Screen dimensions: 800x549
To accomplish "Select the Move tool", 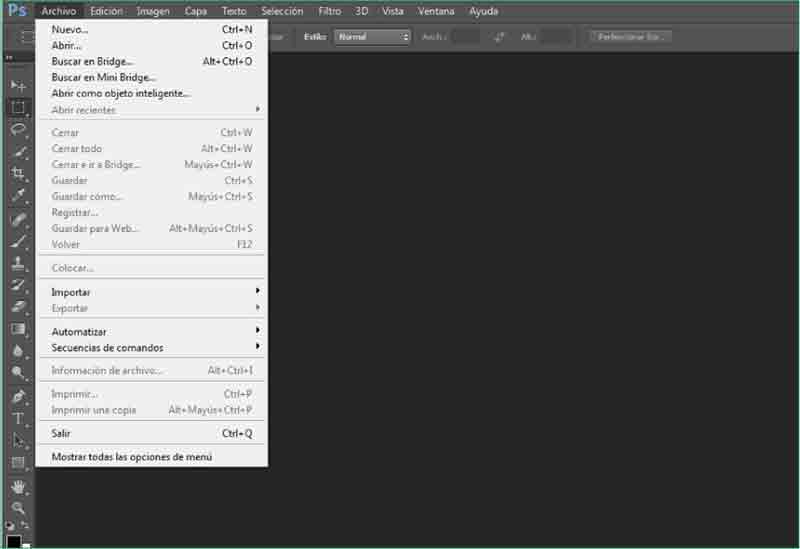I will point(17,87).
